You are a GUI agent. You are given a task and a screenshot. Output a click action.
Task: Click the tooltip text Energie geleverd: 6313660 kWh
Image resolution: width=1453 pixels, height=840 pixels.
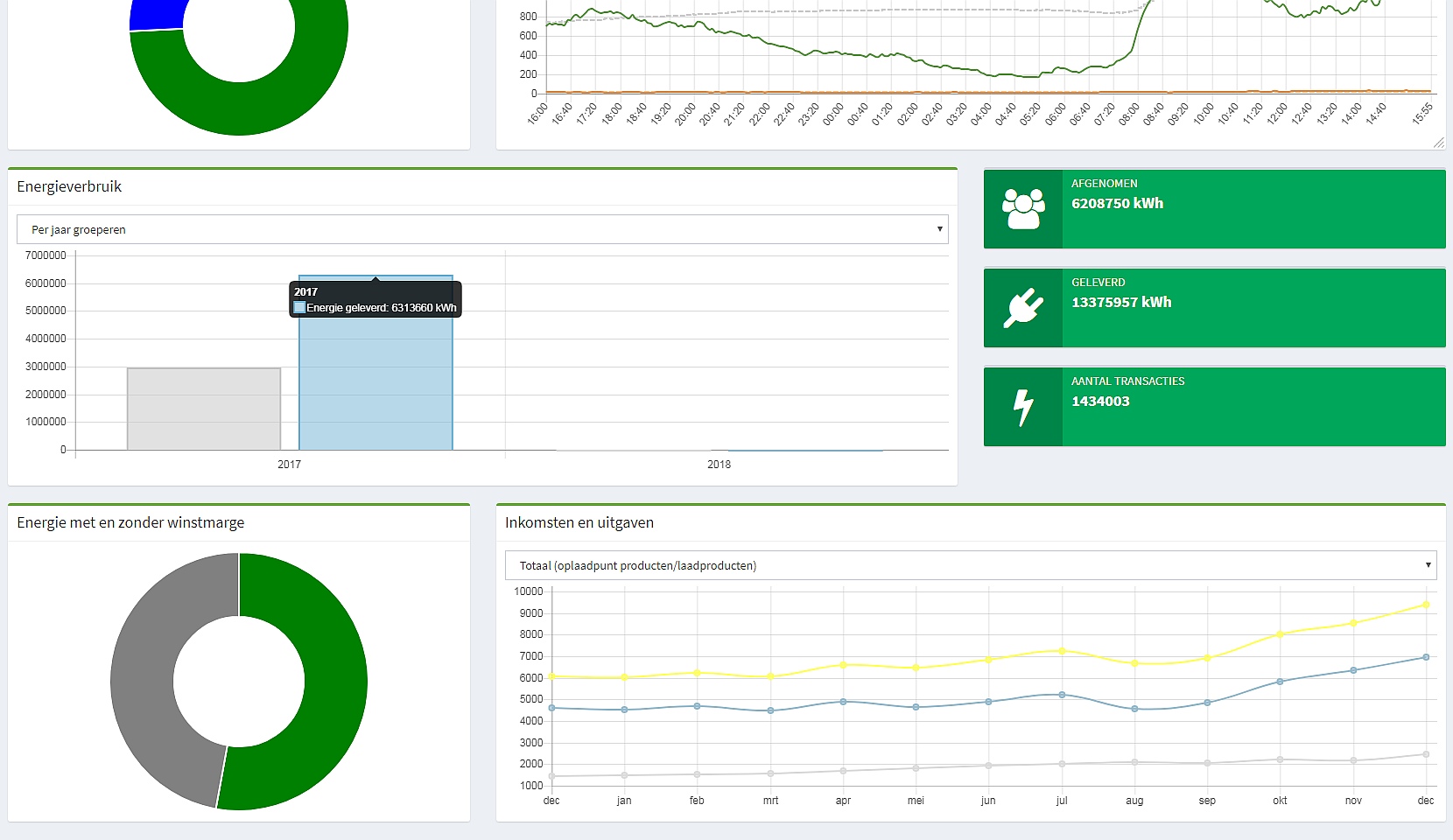coord(382,308)
